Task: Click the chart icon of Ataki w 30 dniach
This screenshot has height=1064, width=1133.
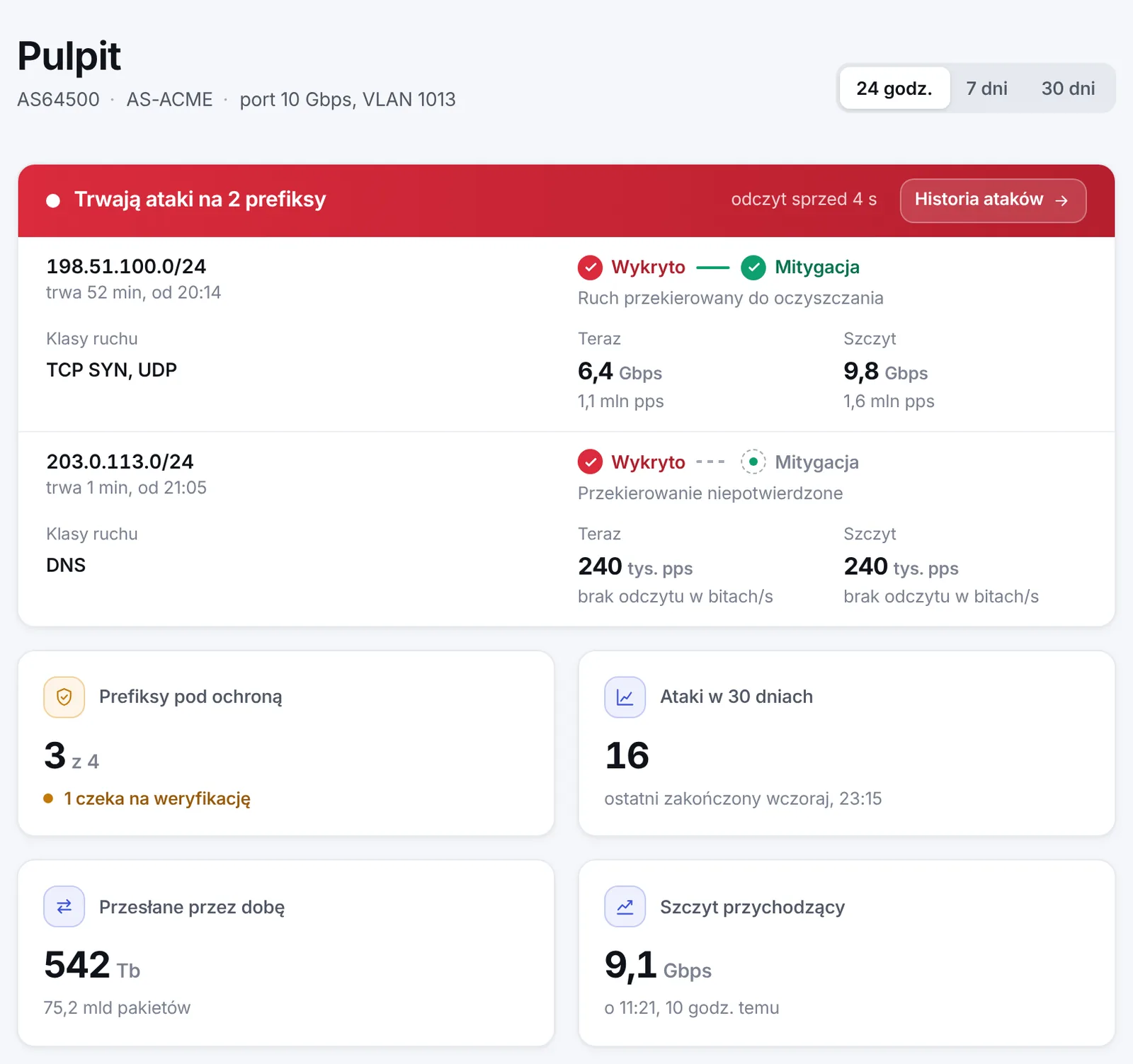Action: (x=625, y=697)
